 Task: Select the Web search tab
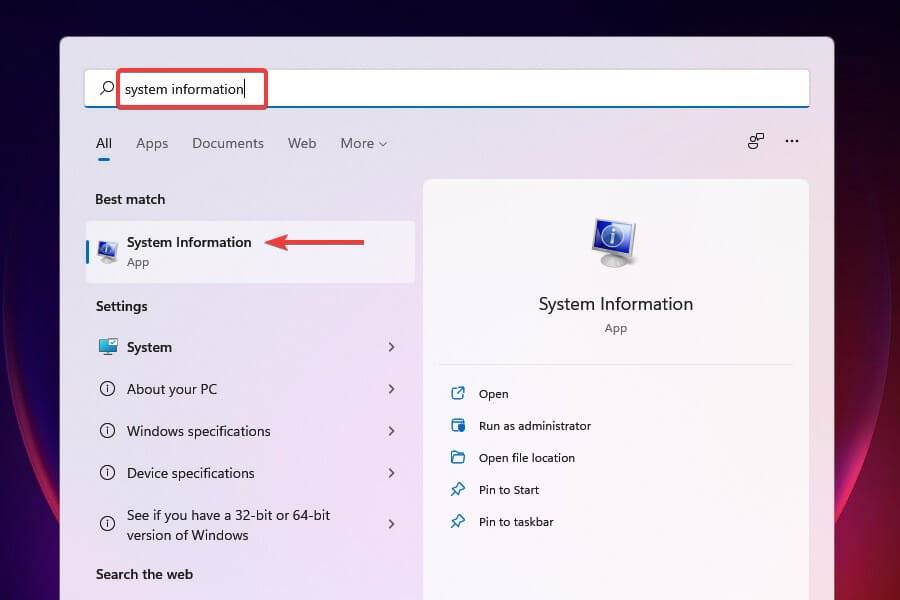pos(301,143)
